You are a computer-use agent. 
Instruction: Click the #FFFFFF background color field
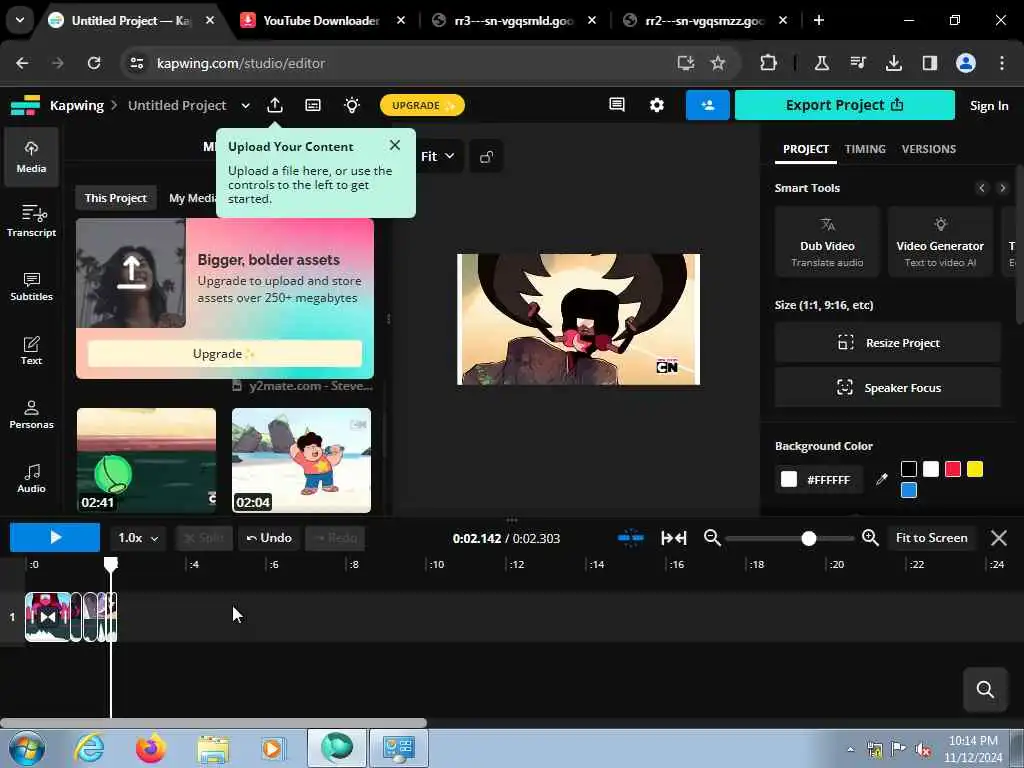820,480
